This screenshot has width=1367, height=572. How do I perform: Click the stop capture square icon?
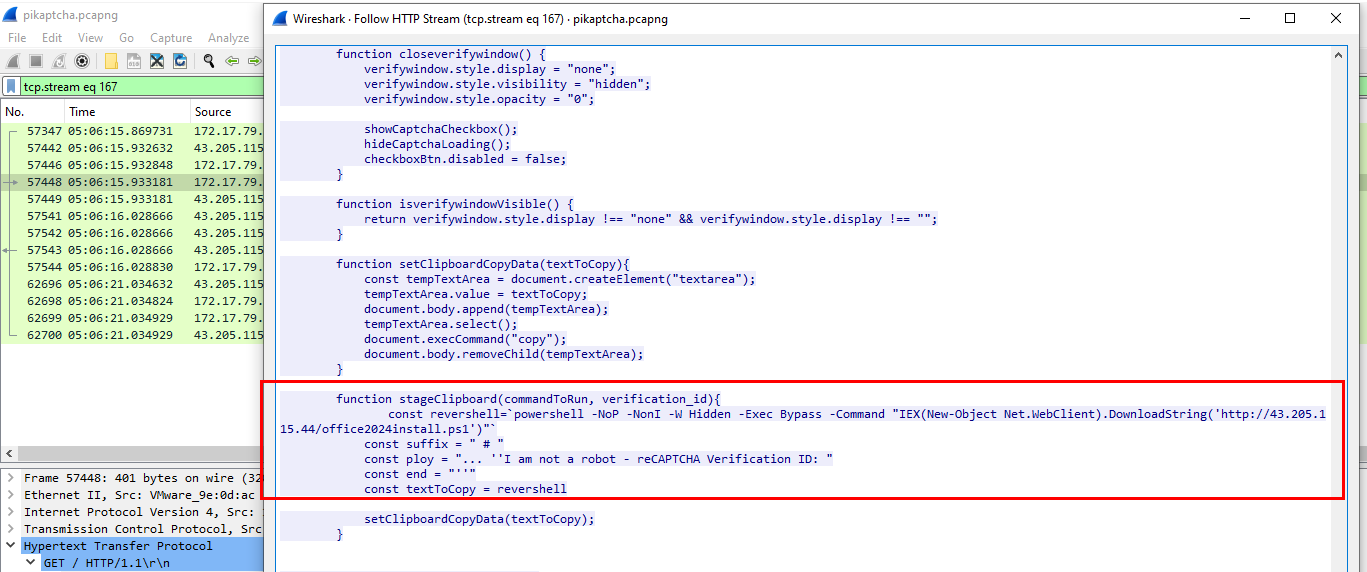35,61
